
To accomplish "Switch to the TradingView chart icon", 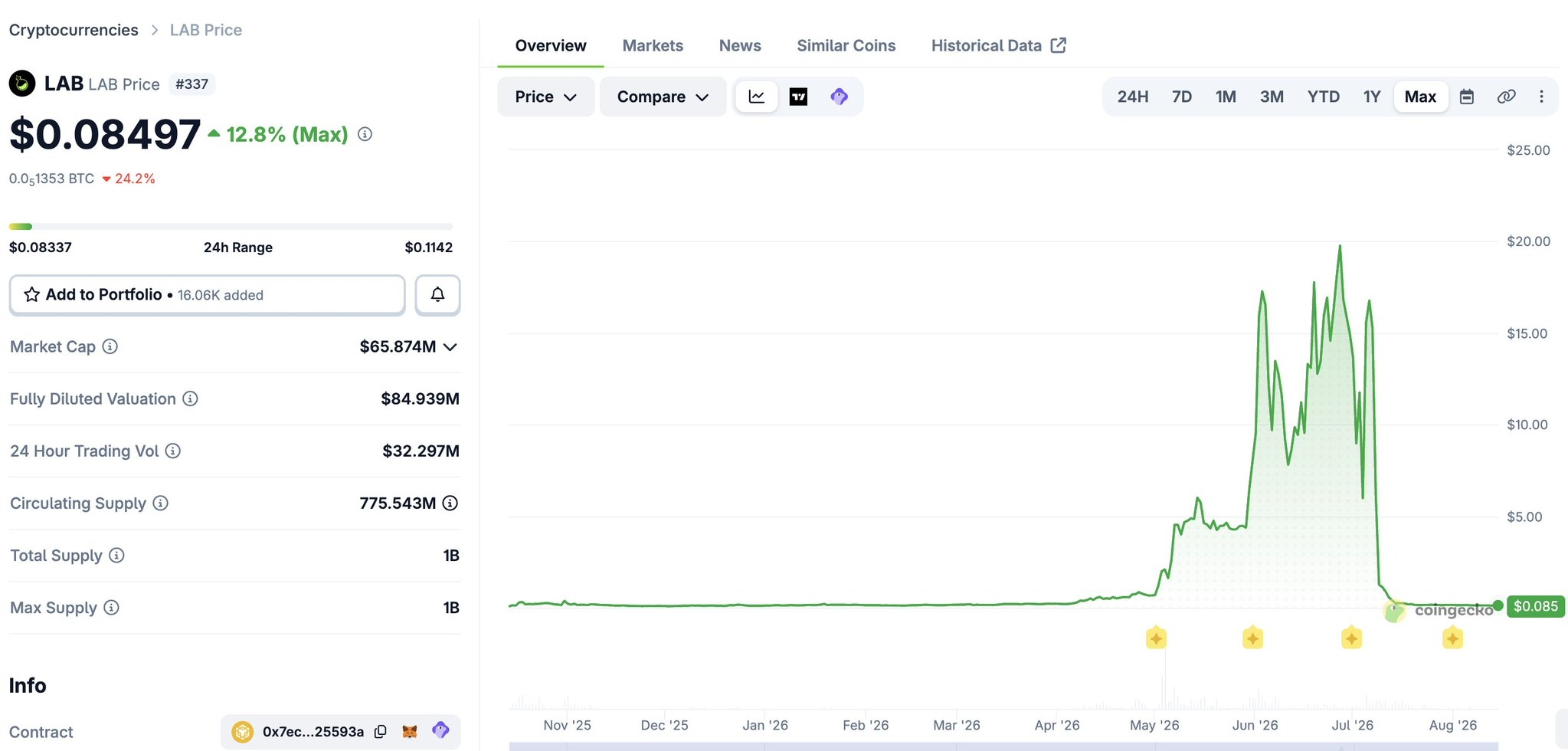I will click(798, 97).
